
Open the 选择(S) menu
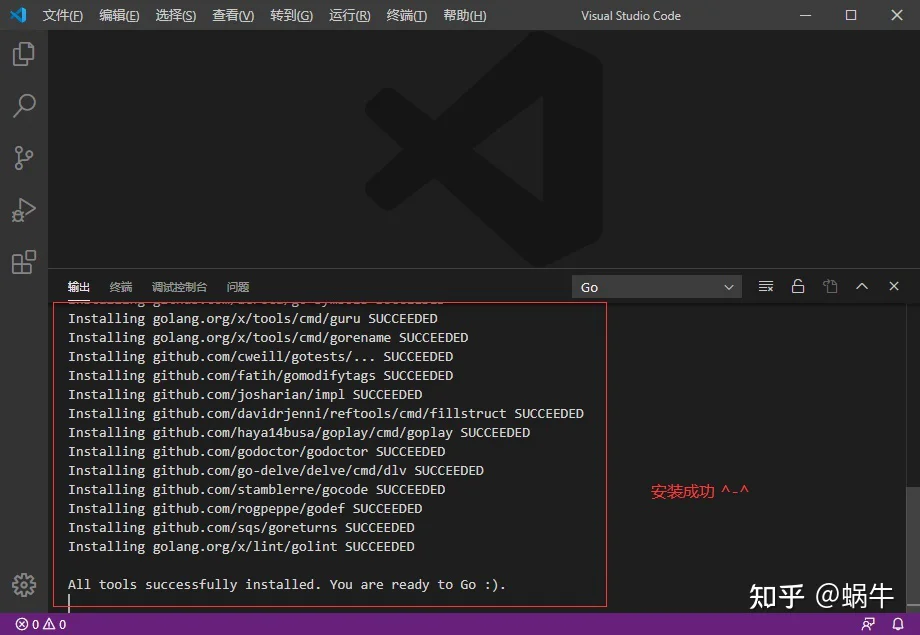click(175, 15)
